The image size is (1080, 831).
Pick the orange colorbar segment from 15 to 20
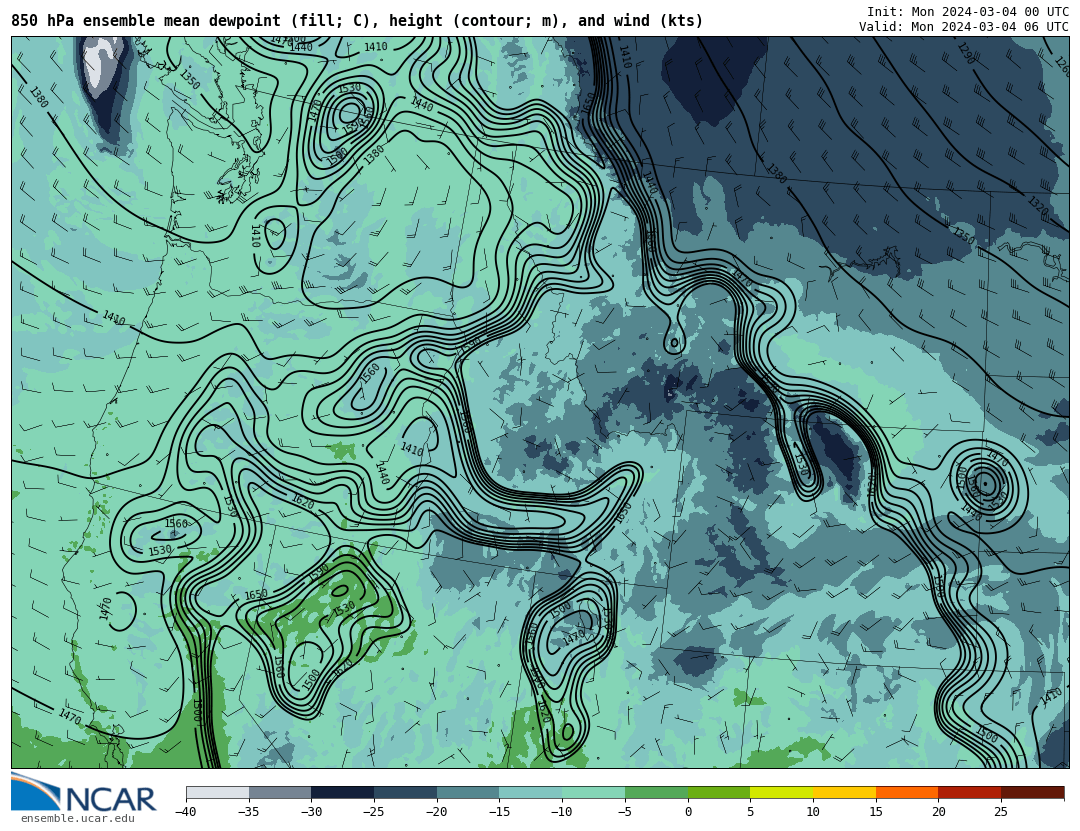click(906, 792)
